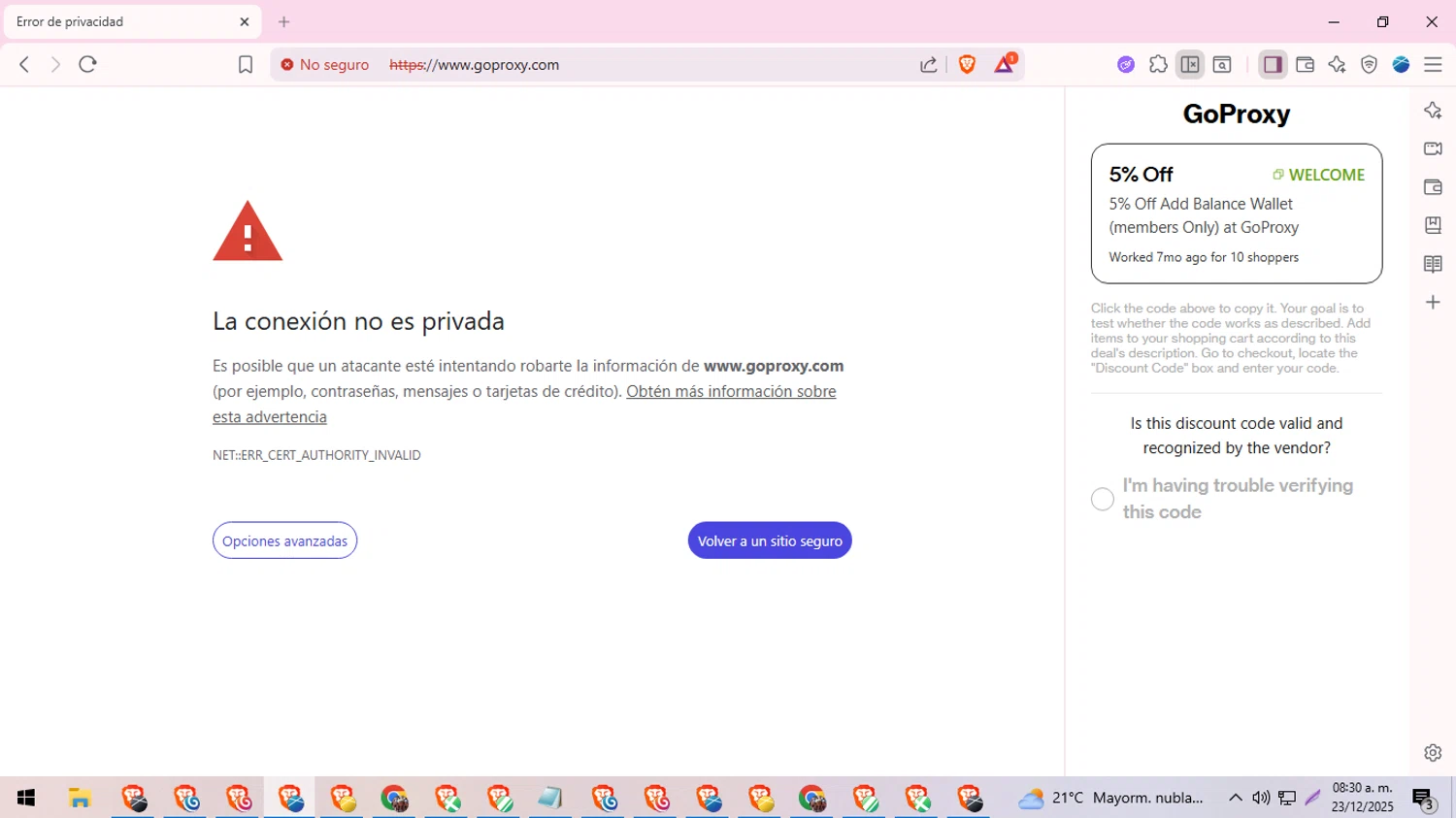Viewport: 1456px width, 818px height.
Task: Open the Brave Rewards triangle icon
Action: coord(1005,64)
